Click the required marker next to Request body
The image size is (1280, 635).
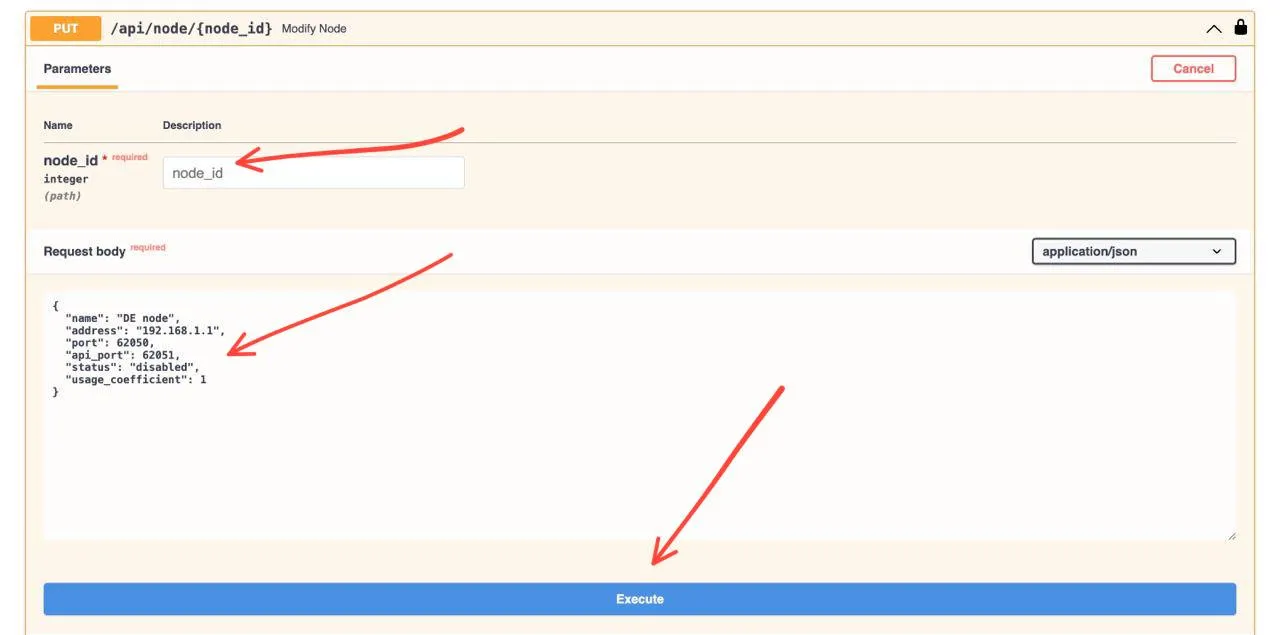point(147,246)
